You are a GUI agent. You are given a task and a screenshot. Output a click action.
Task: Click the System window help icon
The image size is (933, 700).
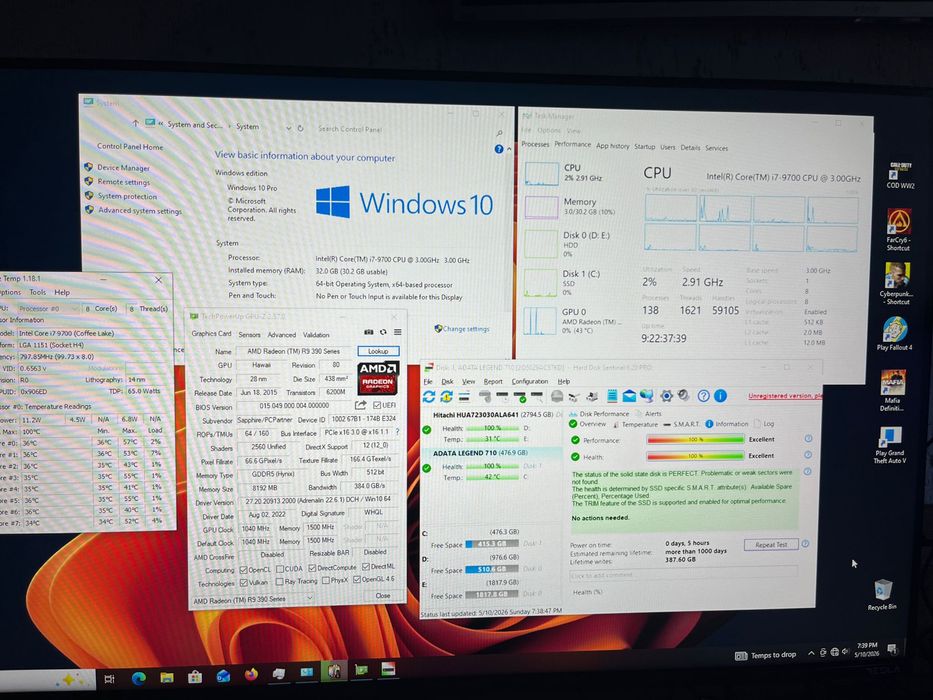click(x=499, y=149)
